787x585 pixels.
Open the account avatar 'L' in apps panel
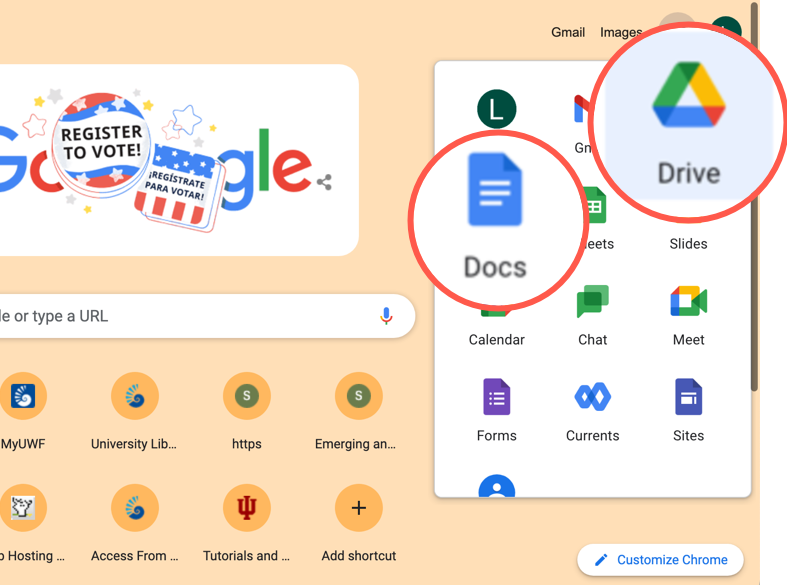point(496,109)
